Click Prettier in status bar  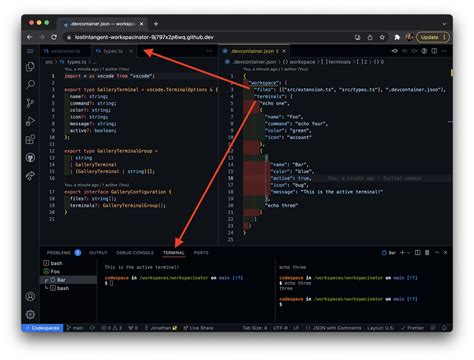point(413,328)
